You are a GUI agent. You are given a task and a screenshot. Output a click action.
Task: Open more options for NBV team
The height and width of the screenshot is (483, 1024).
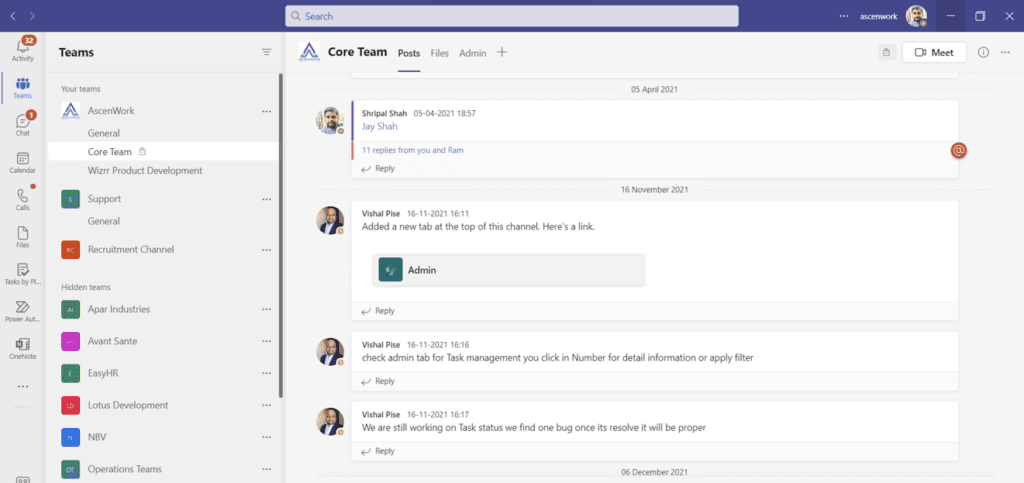266,437
